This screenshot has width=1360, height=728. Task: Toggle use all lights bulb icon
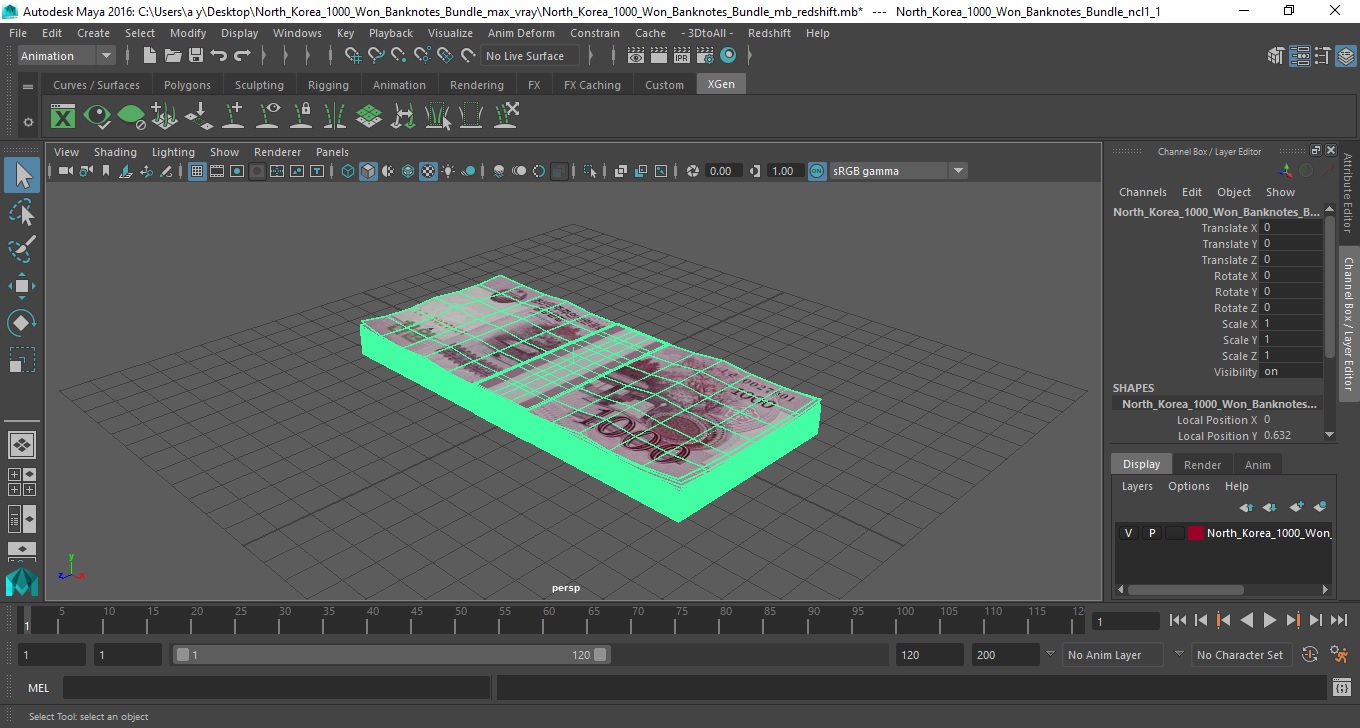[x=449, y=171]
